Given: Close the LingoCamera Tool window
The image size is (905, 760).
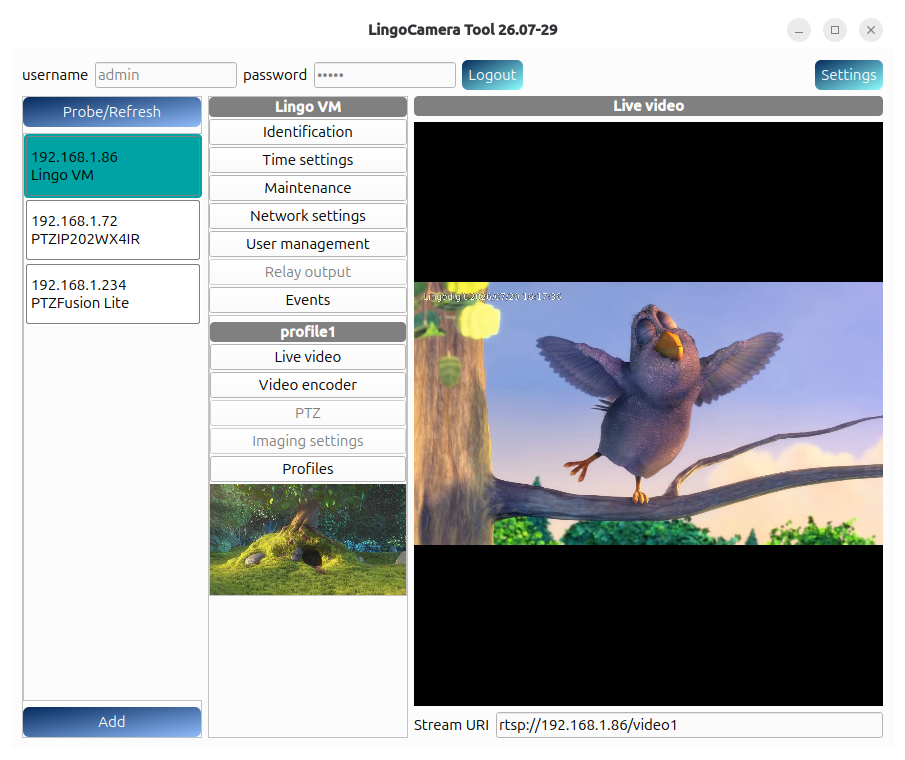Looking at the screenshot, I should 871,30.
